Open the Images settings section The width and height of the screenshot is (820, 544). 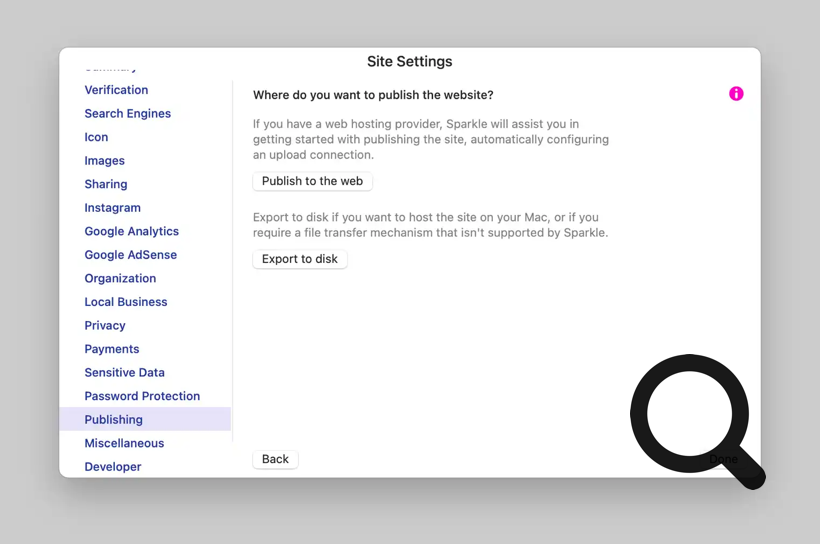point(104,161)
